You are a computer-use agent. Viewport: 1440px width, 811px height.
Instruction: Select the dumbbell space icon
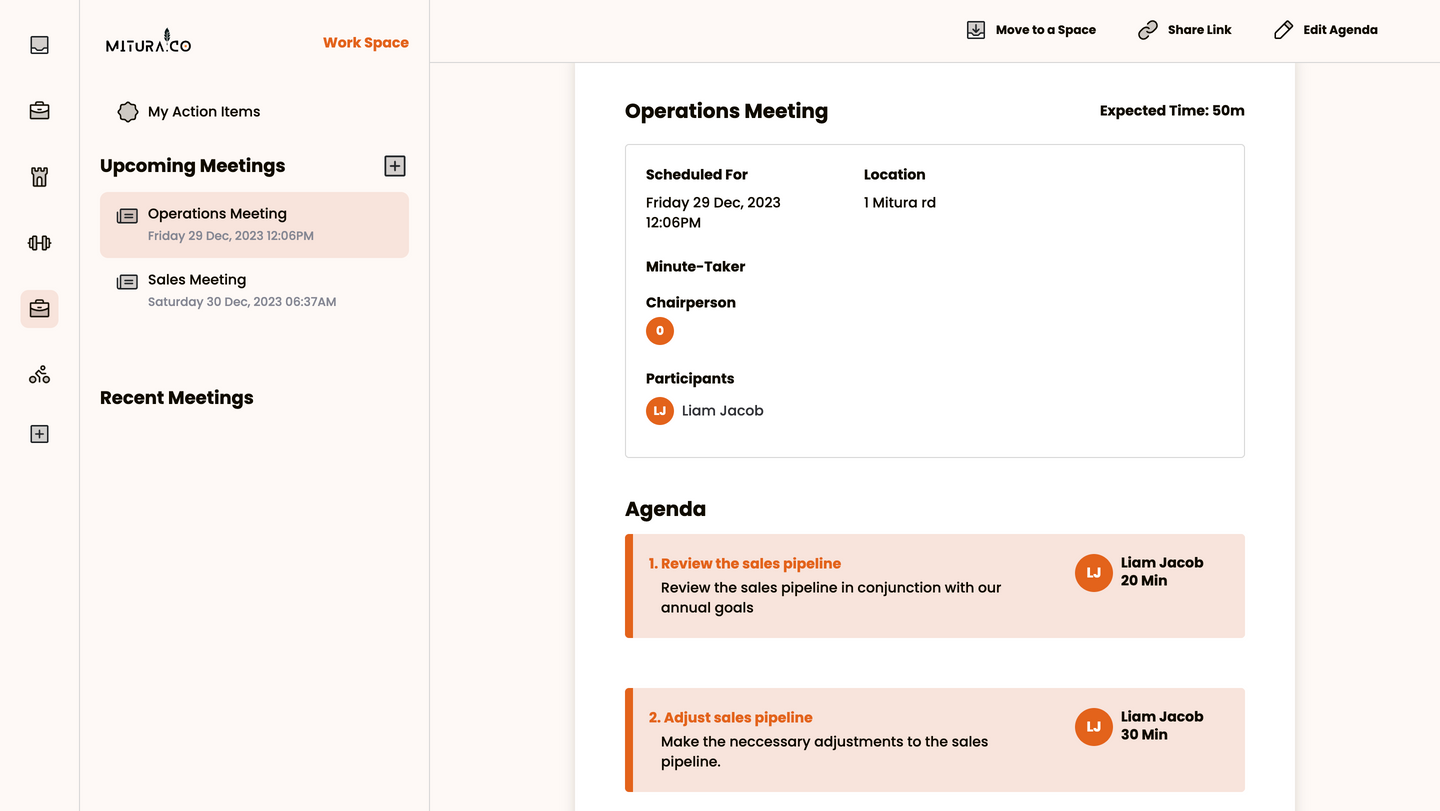[39, 243]
